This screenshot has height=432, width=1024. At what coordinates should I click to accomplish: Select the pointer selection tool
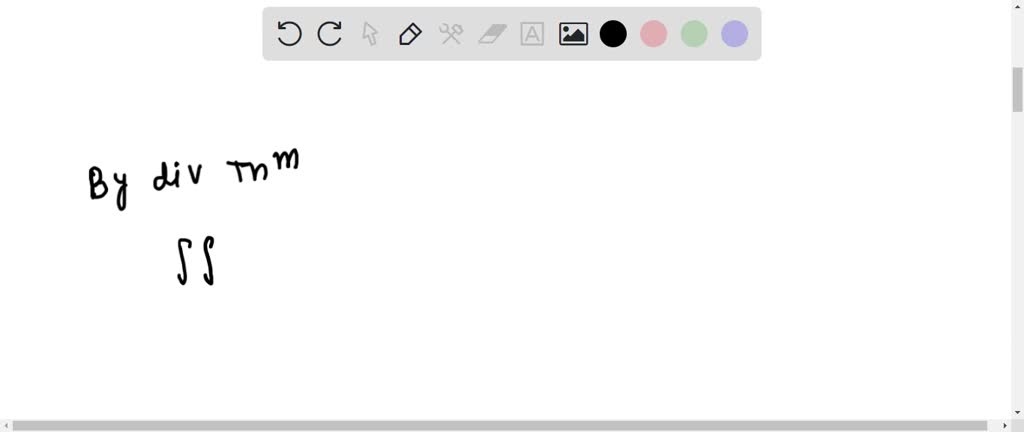(x=370, y=34)
